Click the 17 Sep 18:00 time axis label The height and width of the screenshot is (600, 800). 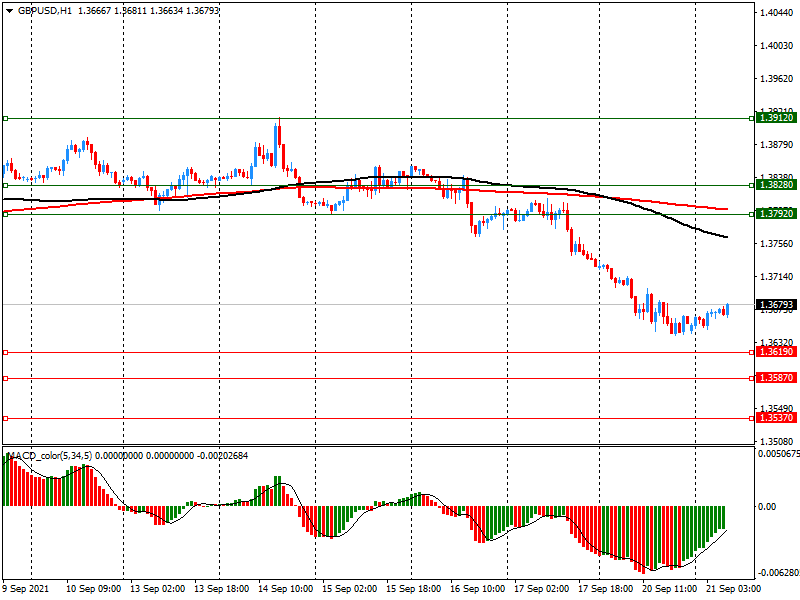606,589
